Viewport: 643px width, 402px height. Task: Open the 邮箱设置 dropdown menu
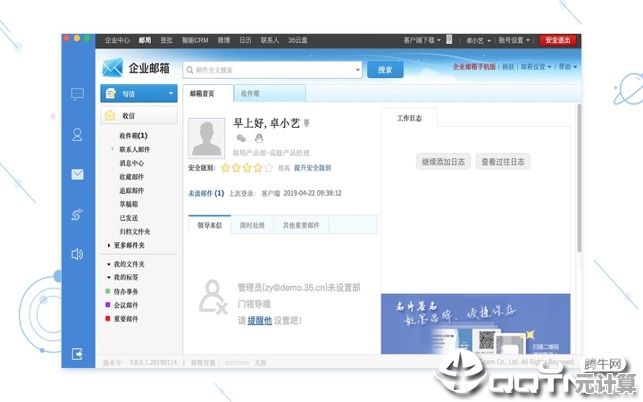click(x=538, y=67)
